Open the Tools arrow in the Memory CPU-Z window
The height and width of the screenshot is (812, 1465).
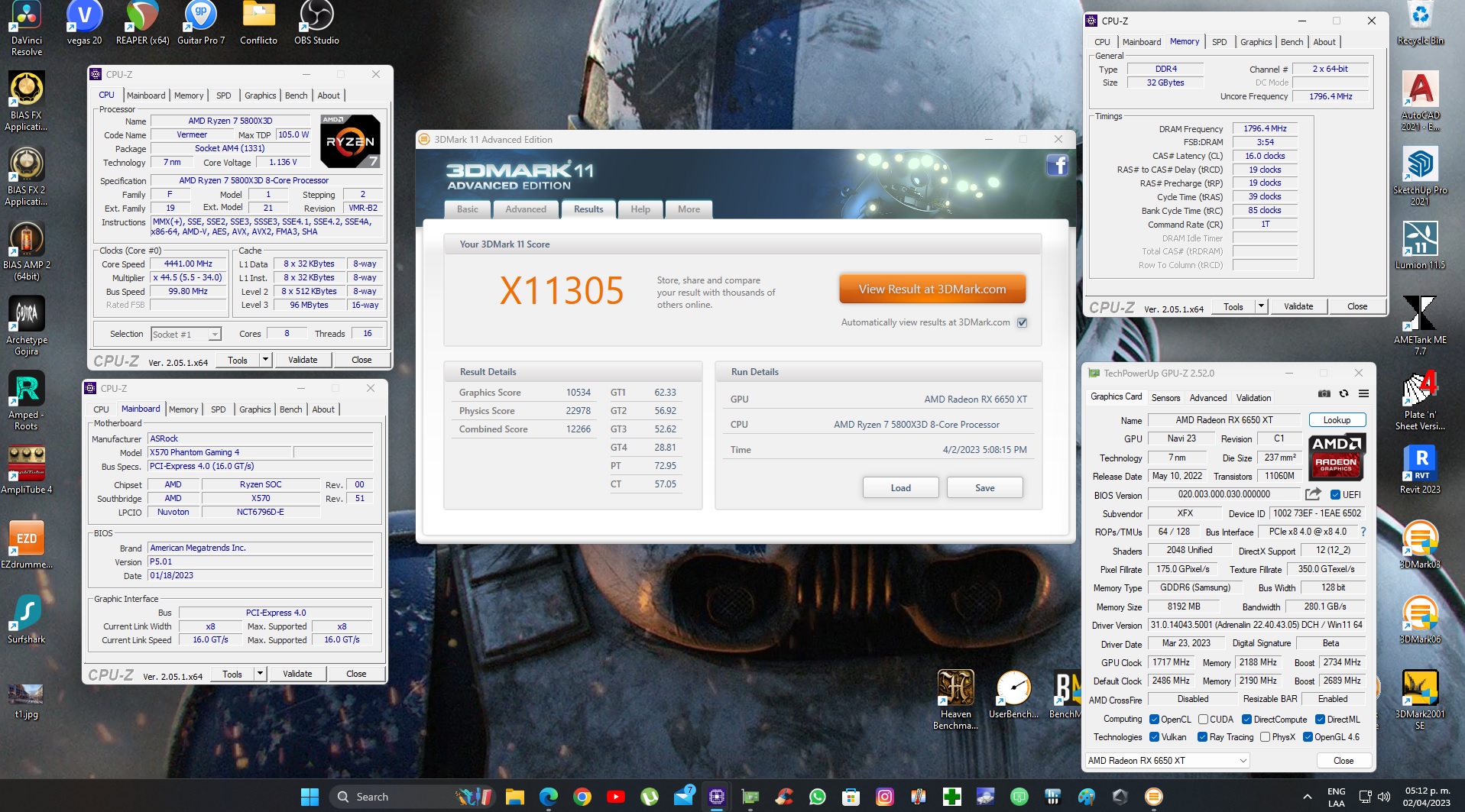point(1261,306)
